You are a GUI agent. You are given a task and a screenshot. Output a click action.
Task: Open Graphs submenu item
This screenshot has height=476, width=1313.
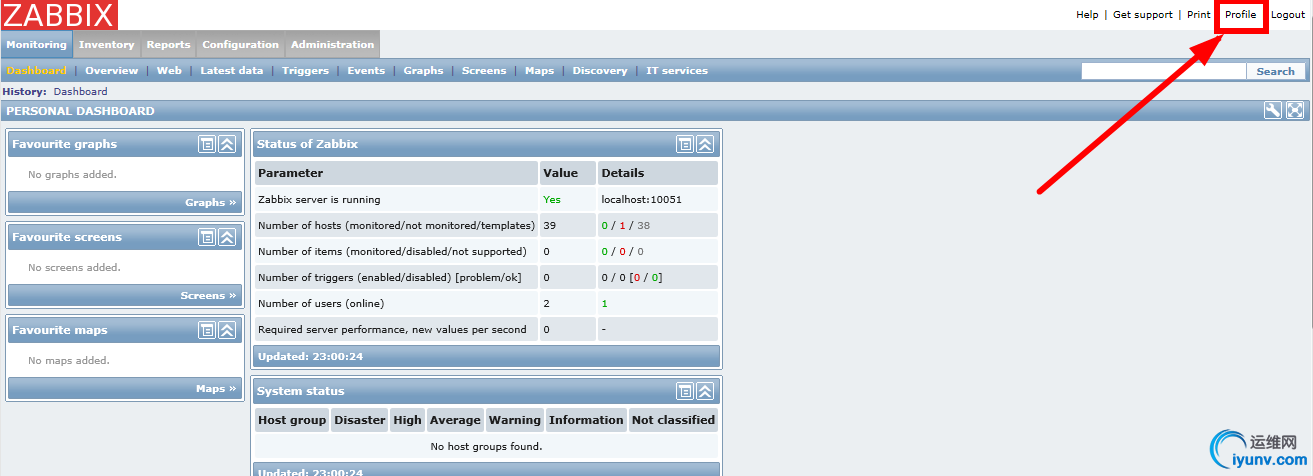pyautogui.click(x=423, y=71)
